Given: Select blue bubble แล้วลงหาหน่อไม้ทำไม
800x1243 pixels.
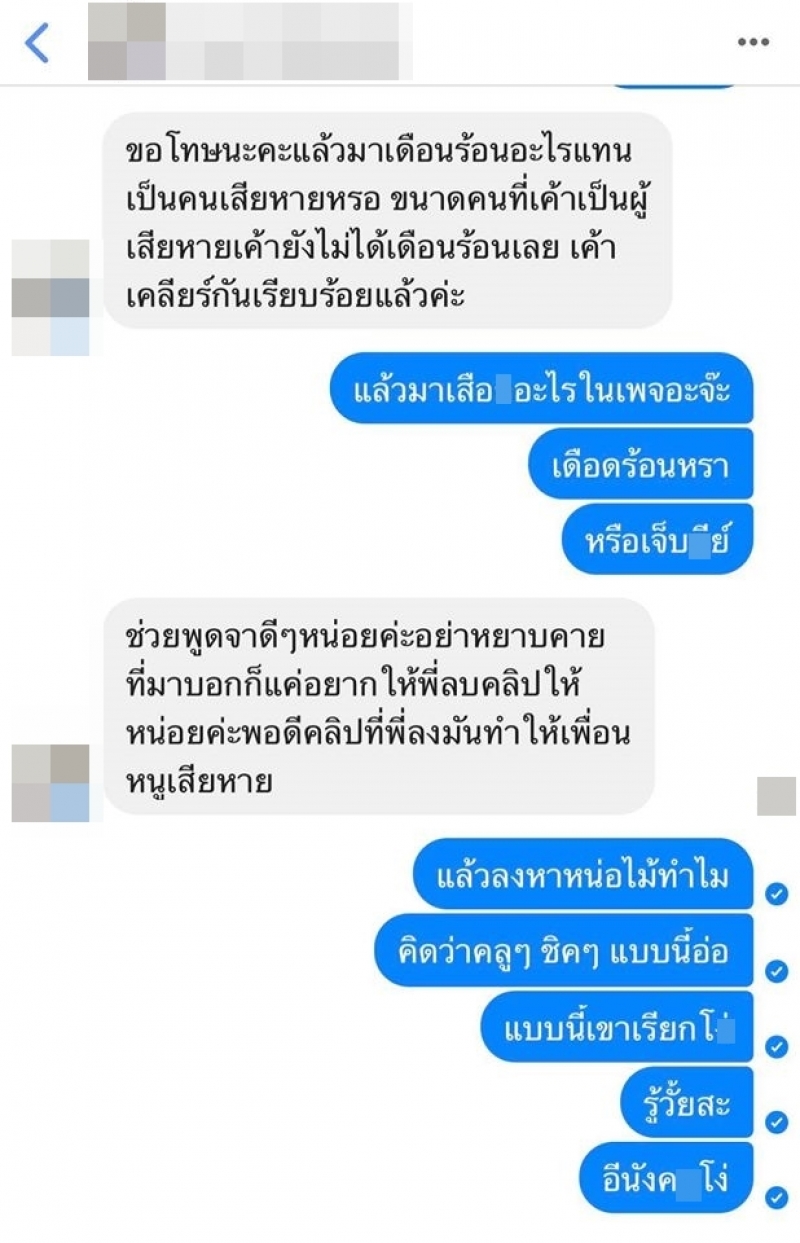Looking at the screenshot, I should [582, 875].
